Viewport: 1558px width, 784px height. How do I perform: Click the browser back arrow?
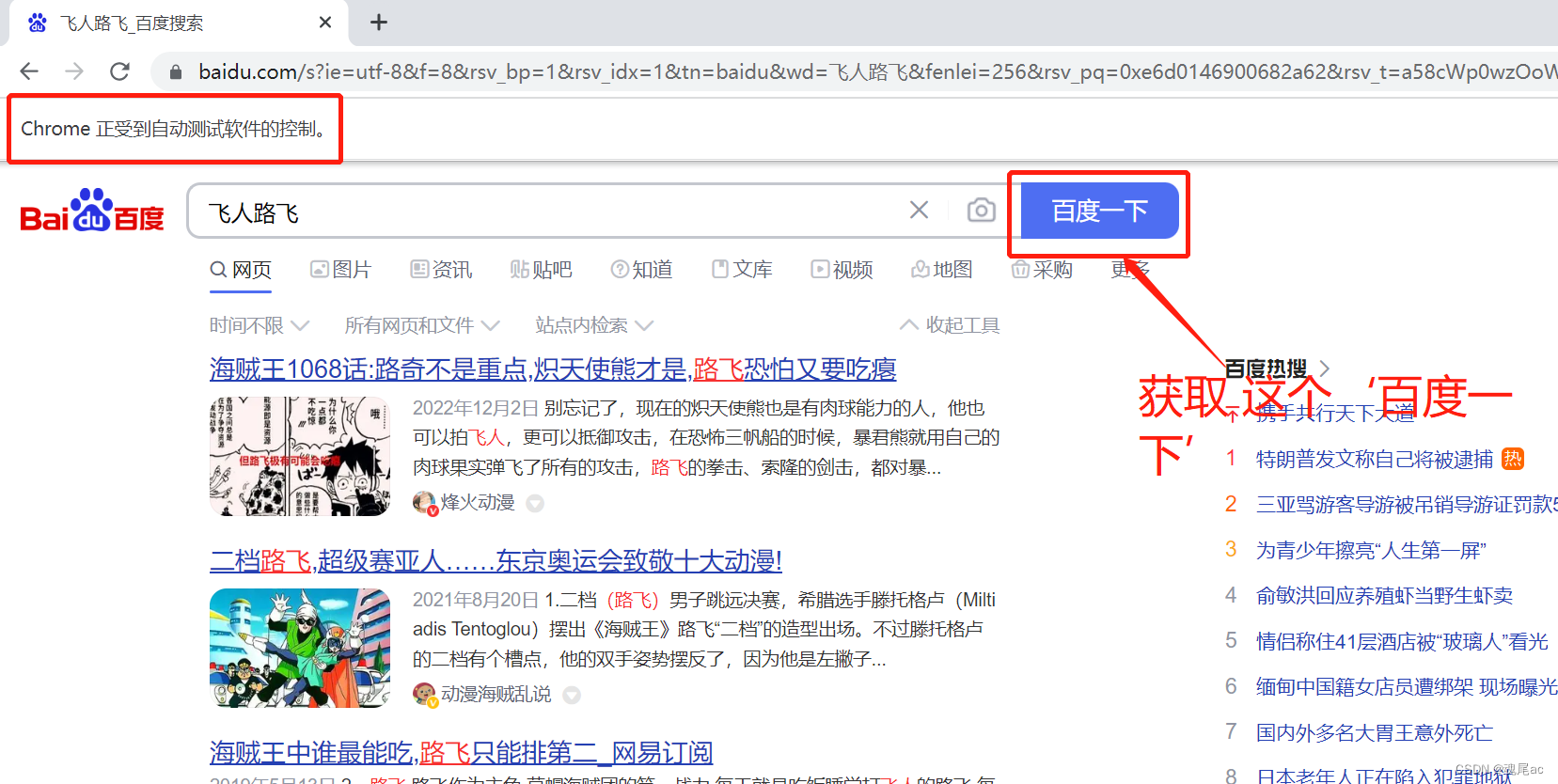click(29, 71)
